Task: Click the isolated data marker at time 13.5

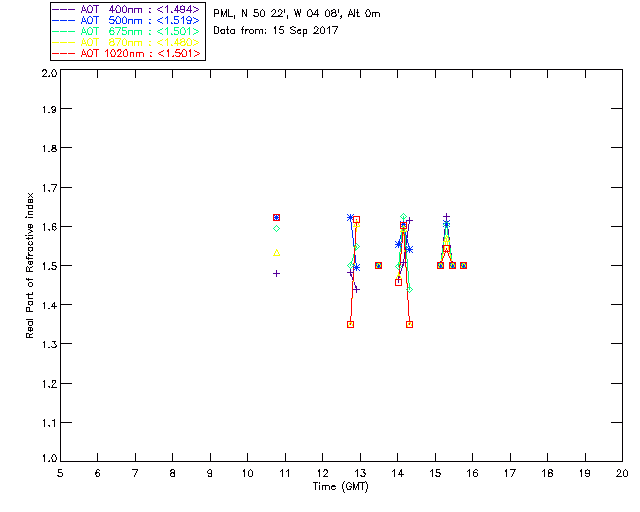Action: [x=378, y=265]
